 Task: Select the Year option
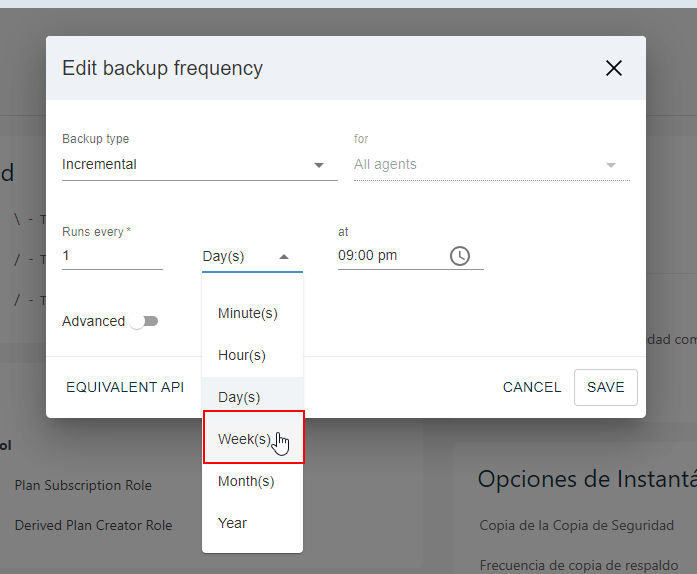[233, 523]
